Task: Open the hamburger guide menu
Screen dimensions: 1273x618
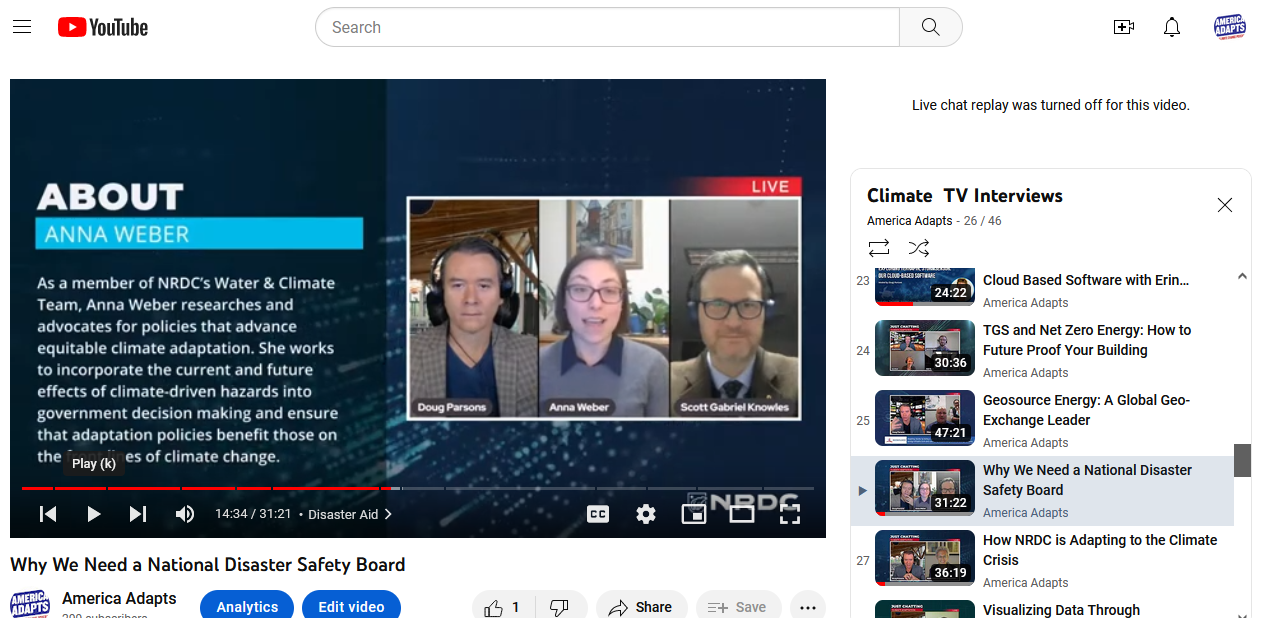Action: [x=22, y=27]
